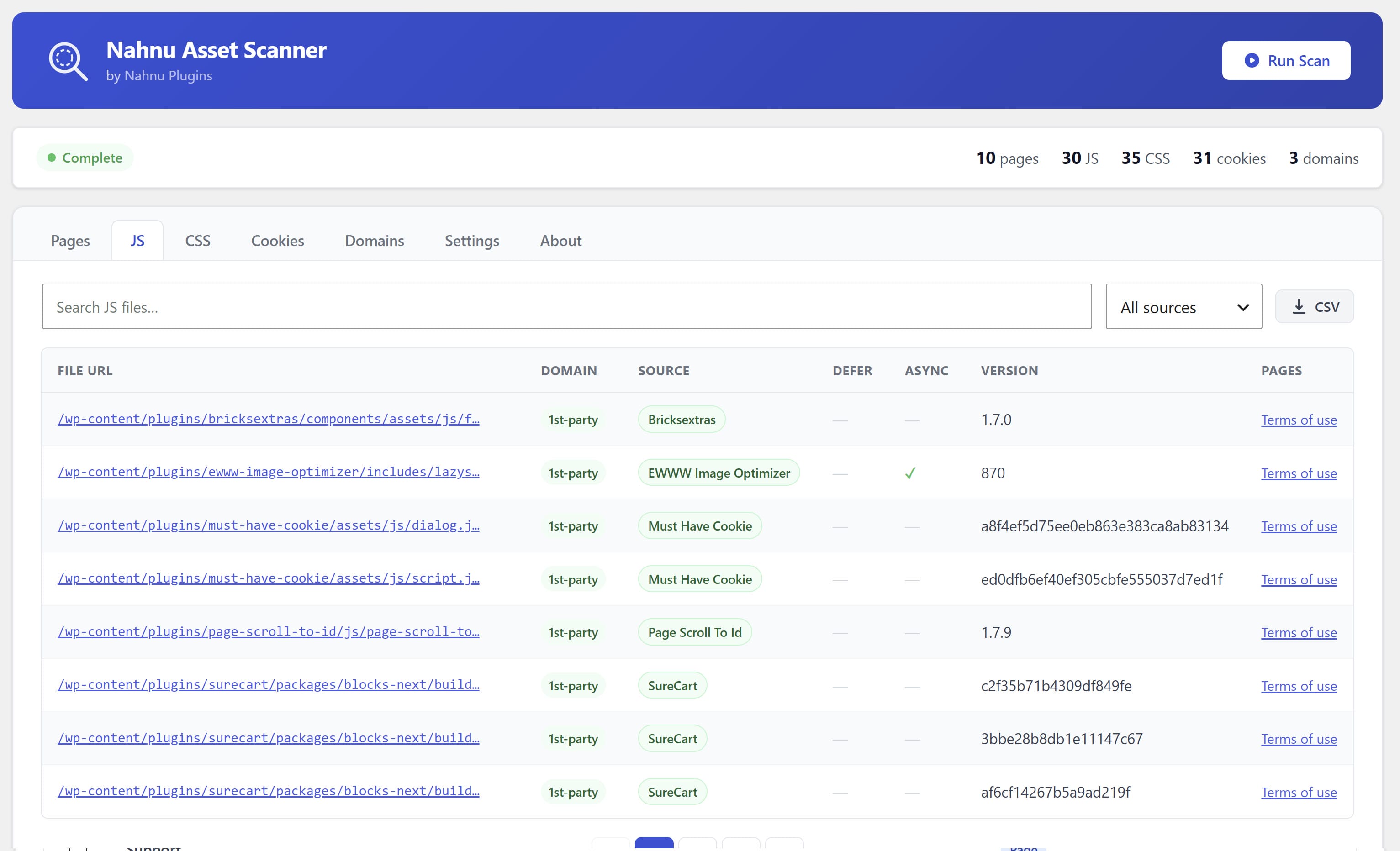
Task: Click the Run Scan button
Action: click(x=1286, y=61)
